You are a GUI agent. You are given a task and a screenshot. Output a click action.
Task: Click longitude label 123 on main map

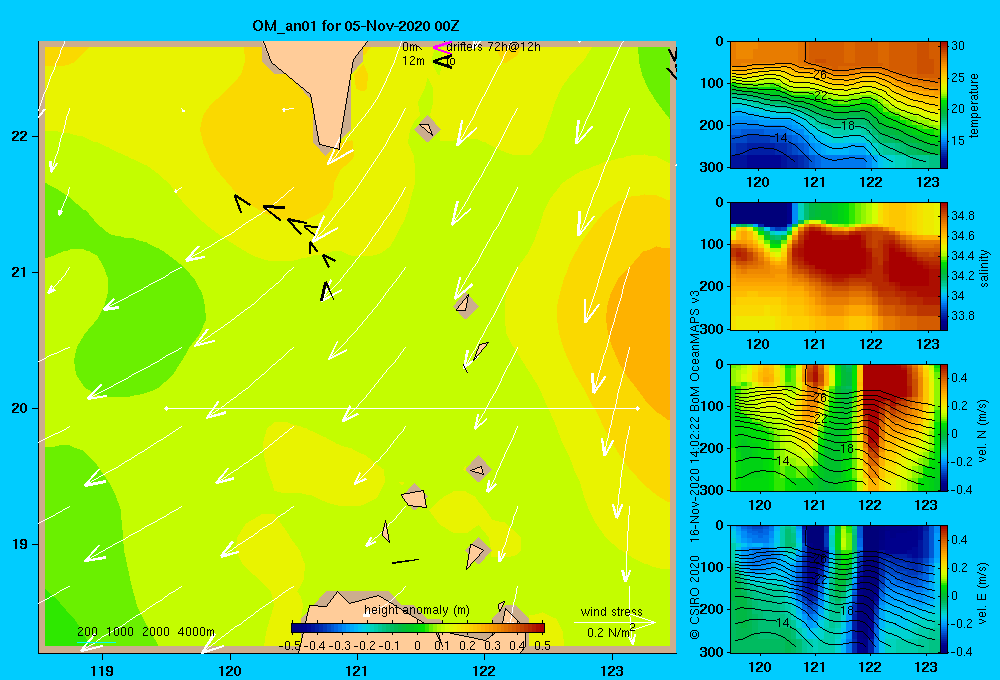[612, 670]
